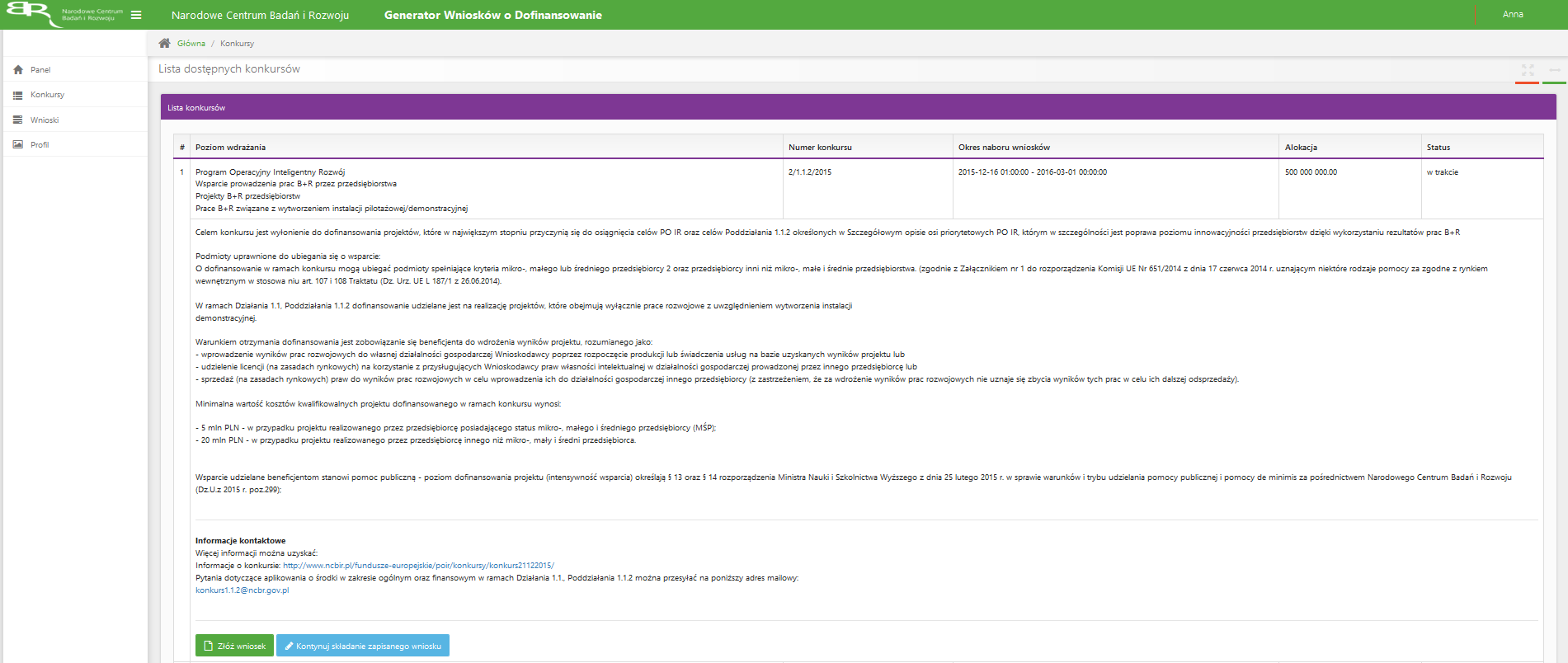Click the Konkursy list icon in sidebar
The height and width of the screenshot is (663, 1568).
[18, 95]
